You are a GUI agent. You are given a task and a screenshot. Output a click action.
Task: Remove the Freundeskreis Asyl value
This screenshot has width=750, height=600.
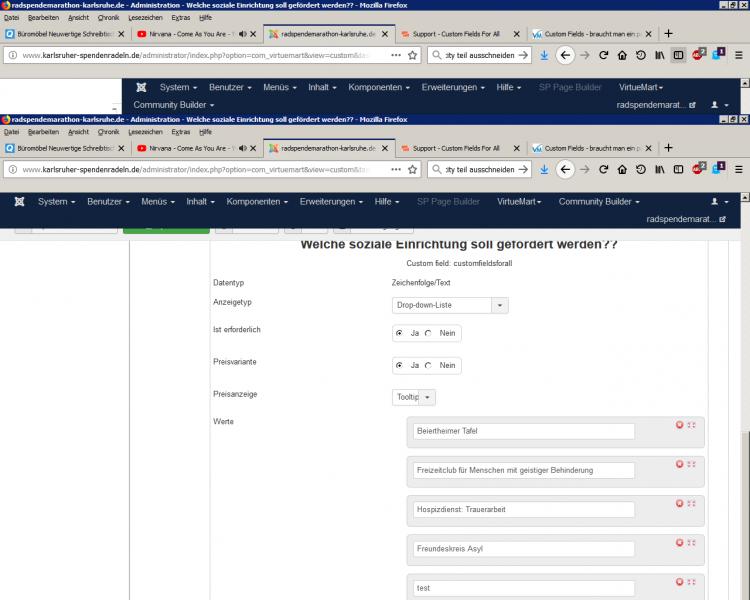680,542
